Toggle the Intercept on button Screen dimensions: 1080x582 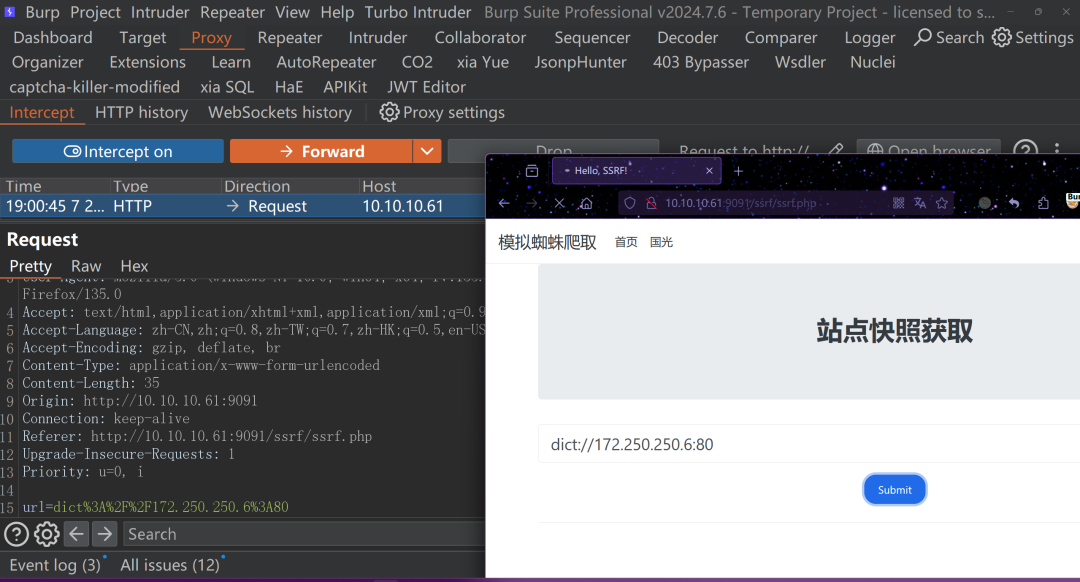coord(118,152)
